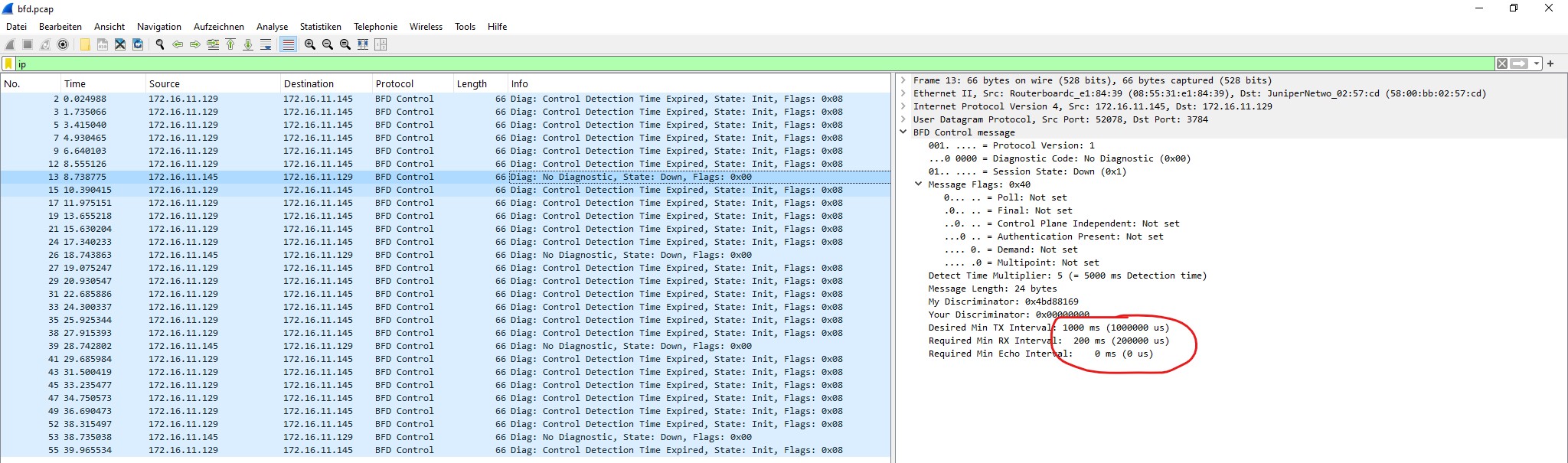Click the open capture file folder icon
1568x463 pixels.
point(85,44)
